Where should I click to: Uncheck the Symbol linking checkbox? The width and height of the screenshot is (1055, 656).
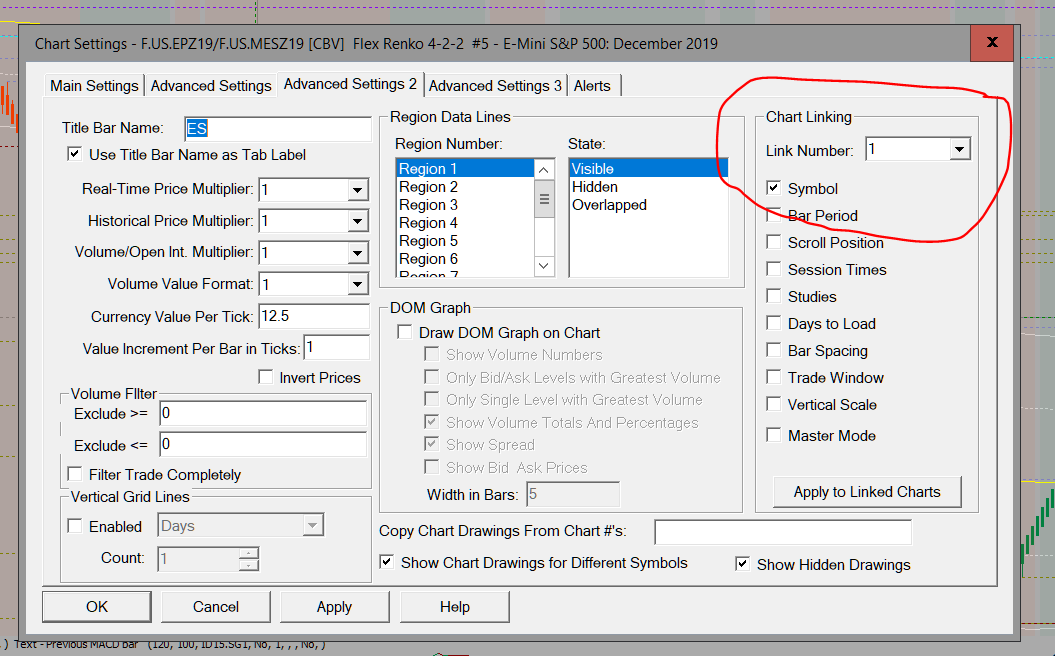pos(774,188)
